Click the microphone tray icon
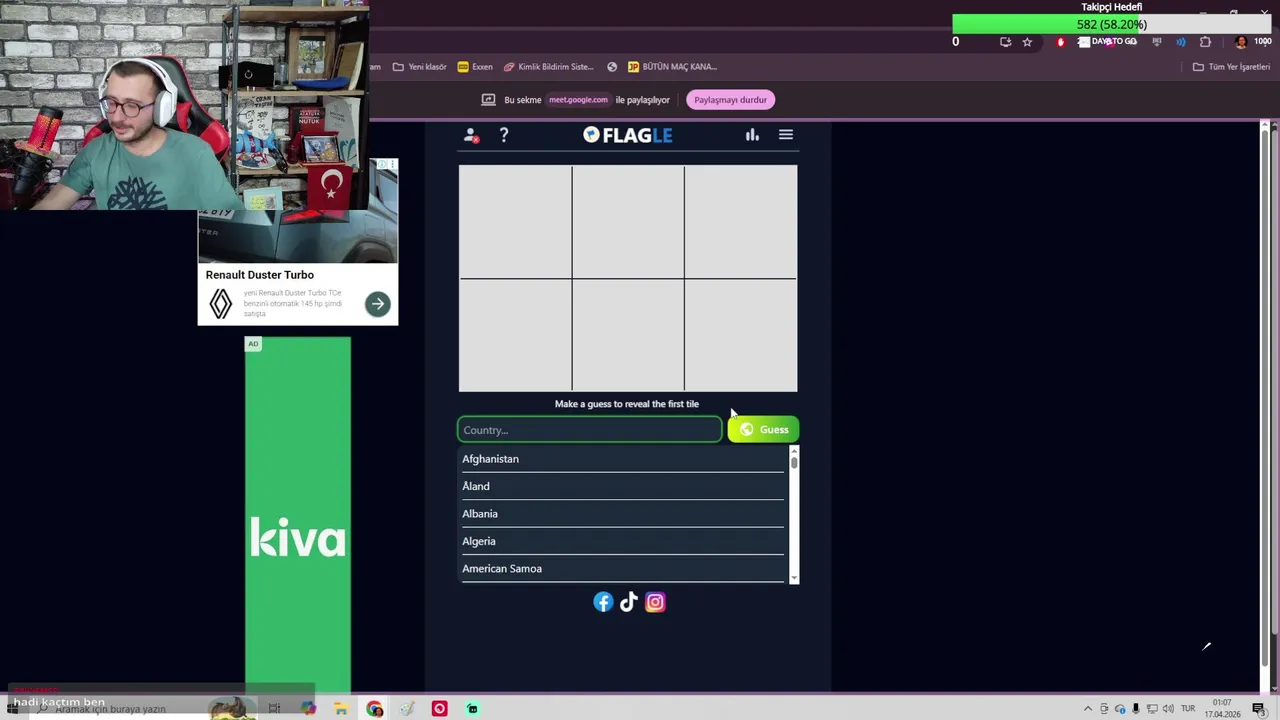This screenshot has height=720, width=1280. point(1136,709)
